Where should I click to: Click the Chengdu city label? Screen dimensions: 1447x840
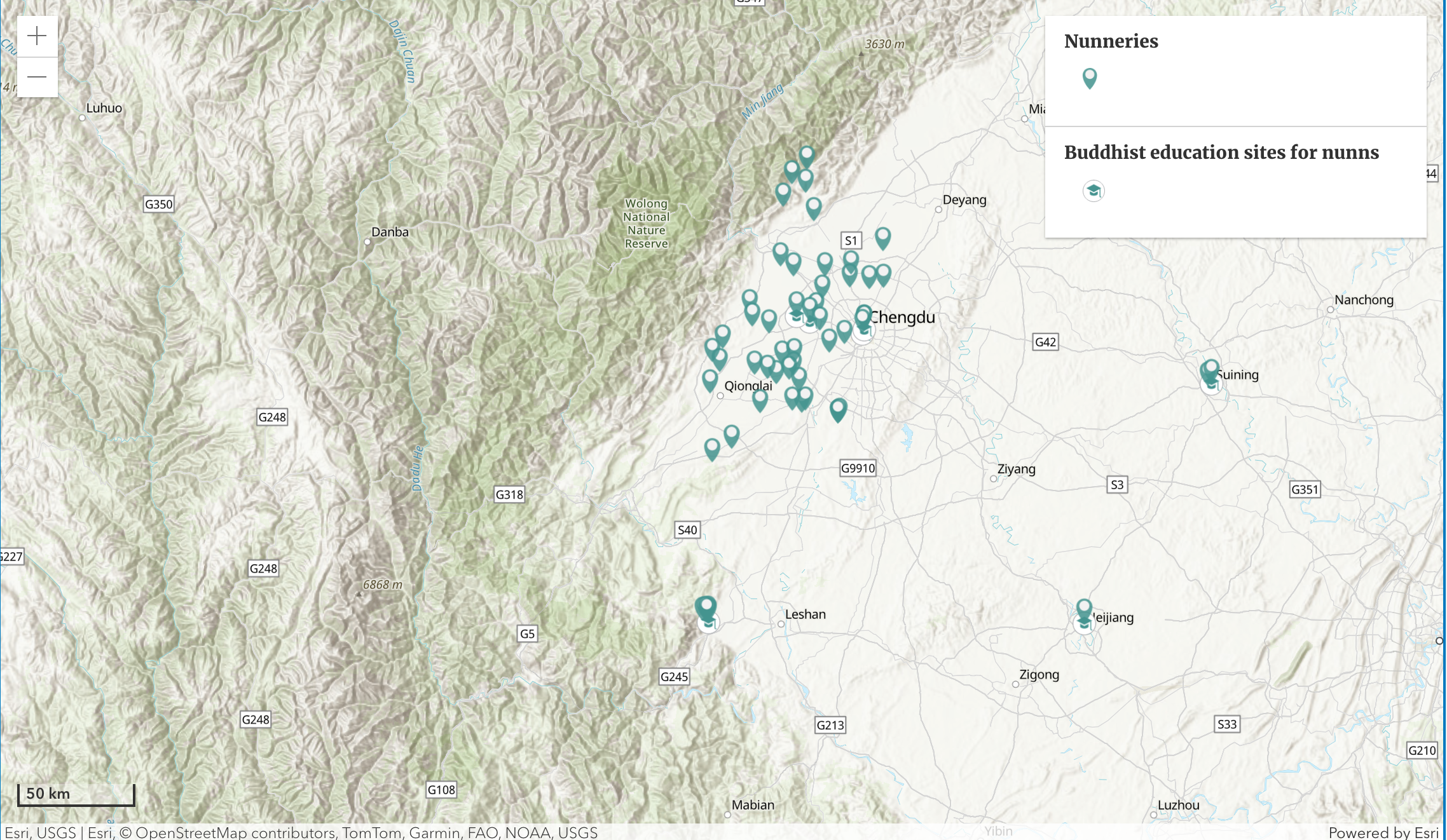tap(903, 317)
